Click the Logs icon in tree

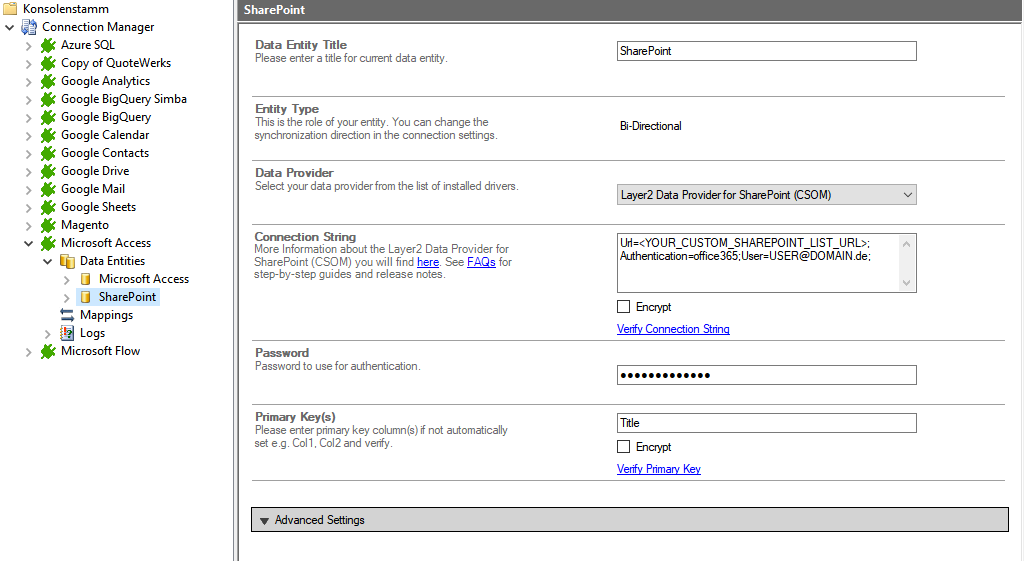pos(67,333)
